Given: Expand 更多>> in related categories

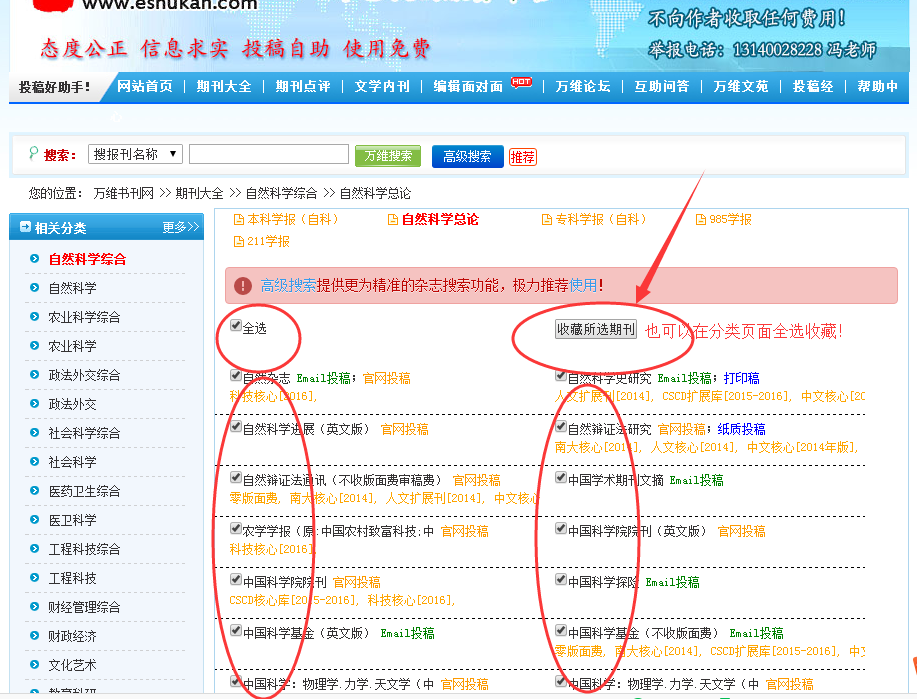Looking at the screenshot, I should [181, 227].
